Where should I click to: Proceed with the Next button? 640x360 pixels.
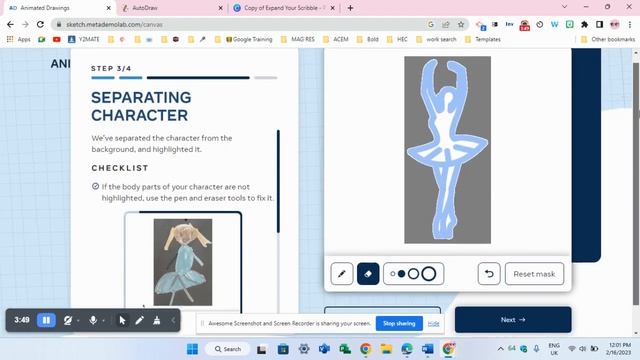pyautogui.click(x=513, y=320)
